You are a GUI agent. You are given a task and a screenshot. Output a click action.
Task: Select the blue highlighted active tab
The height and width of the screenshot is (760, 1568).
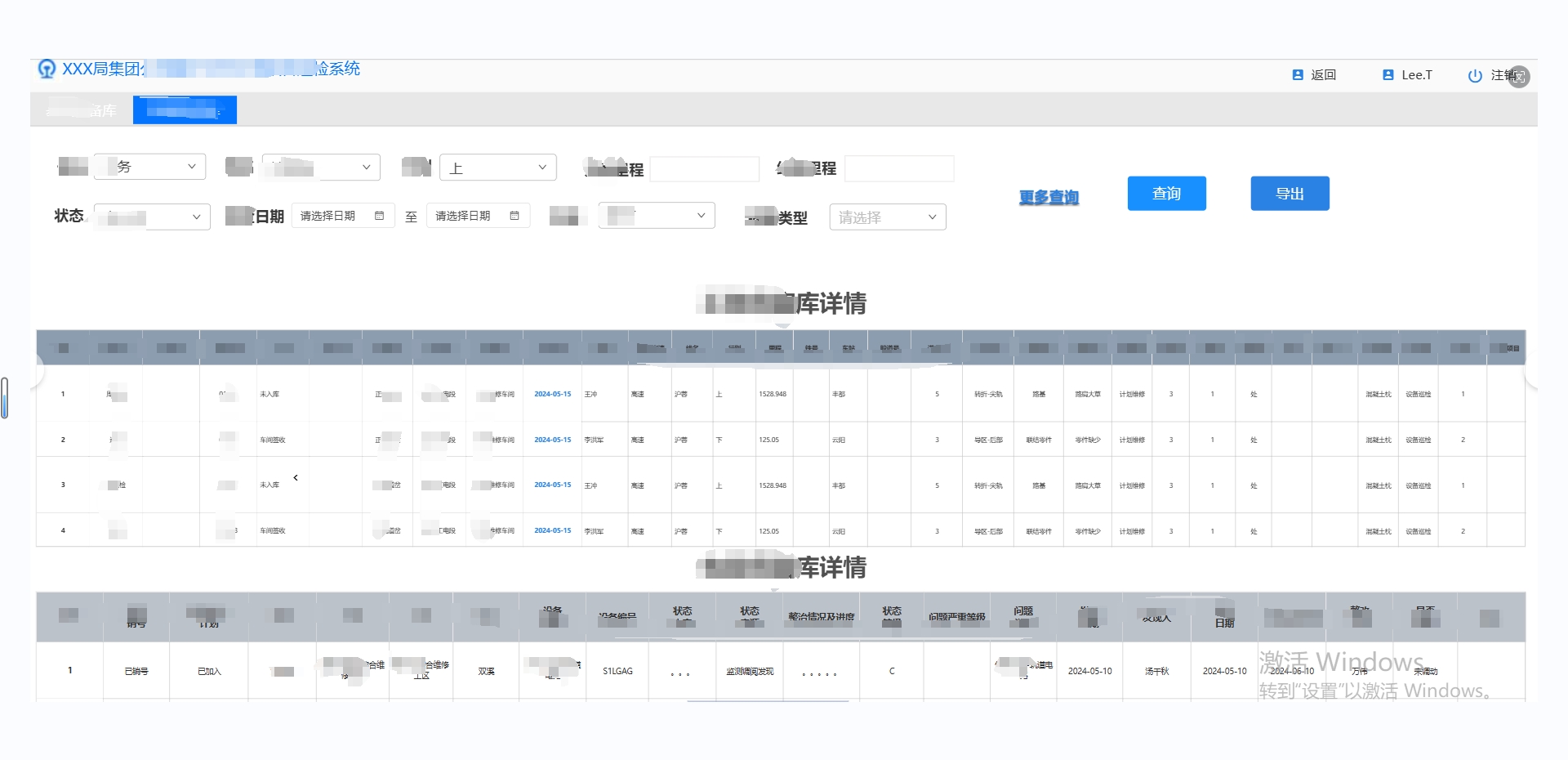[x=185, y=110]
